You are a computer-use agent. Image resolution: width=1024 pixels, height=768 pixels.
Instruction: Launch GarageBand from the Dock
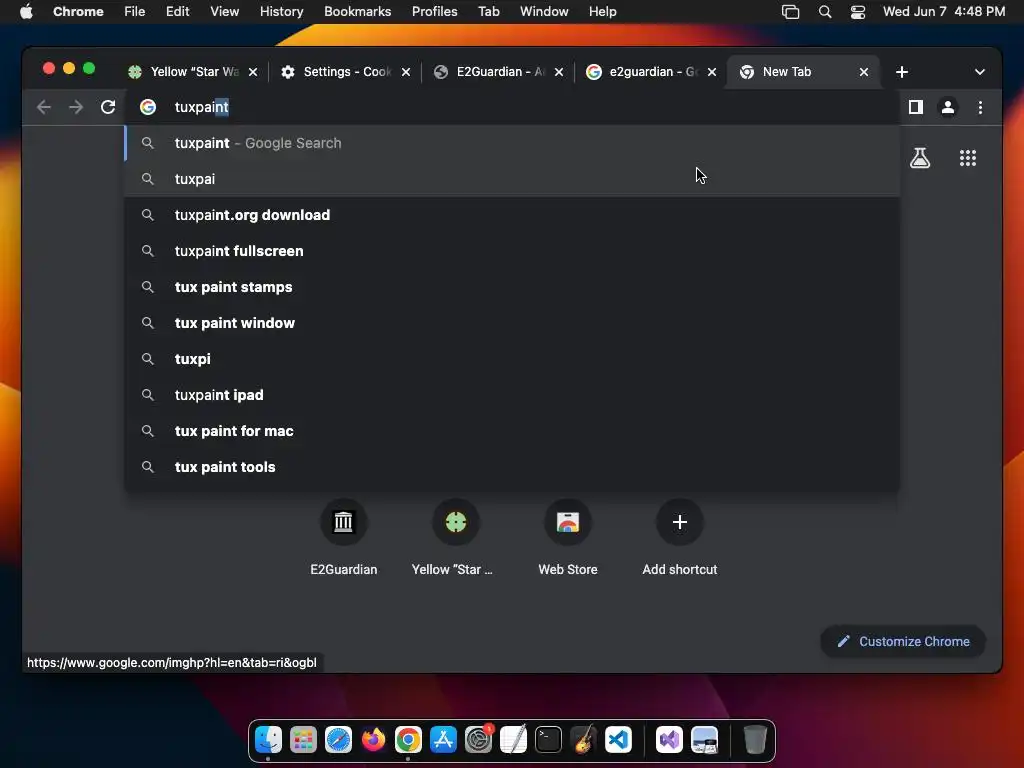pyautogui.click(x=583, y=740)
